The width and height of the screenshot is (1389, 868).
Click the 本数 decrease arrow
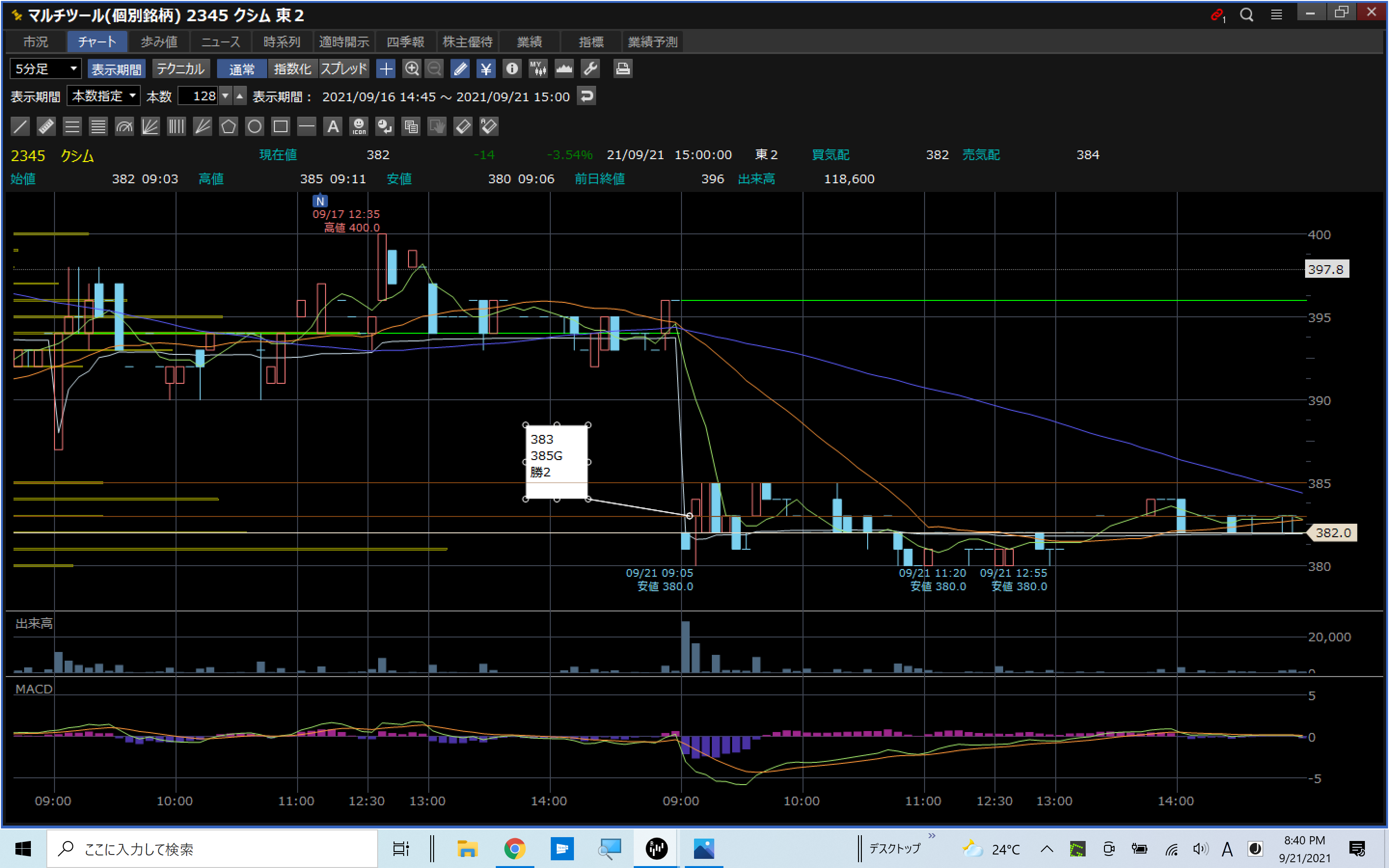[x=226, y=96]
